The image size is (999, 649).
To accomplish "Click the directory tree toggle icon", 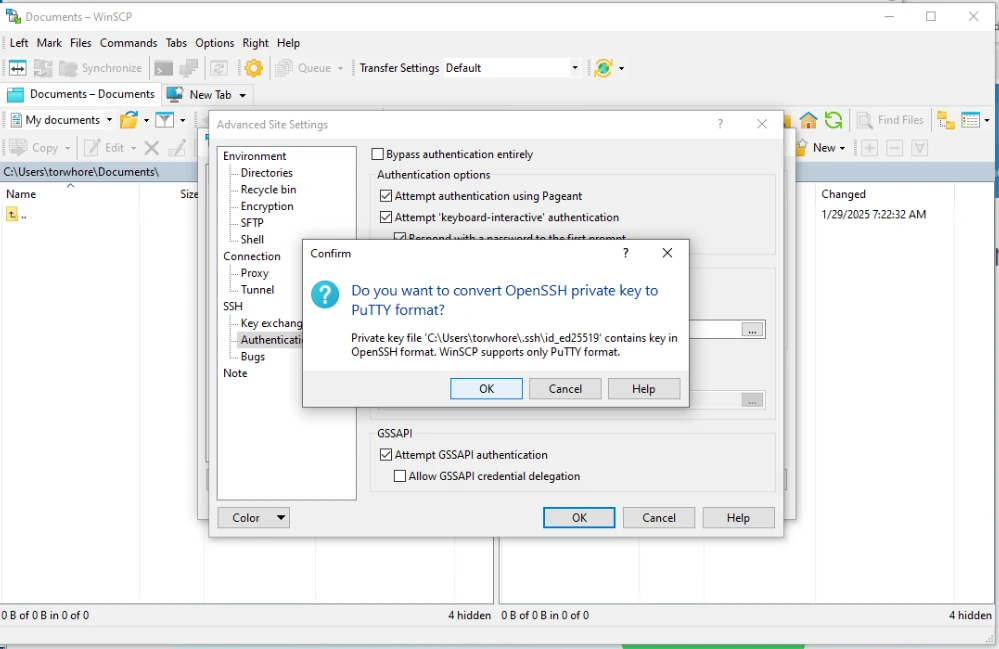I will coord(945,120).
